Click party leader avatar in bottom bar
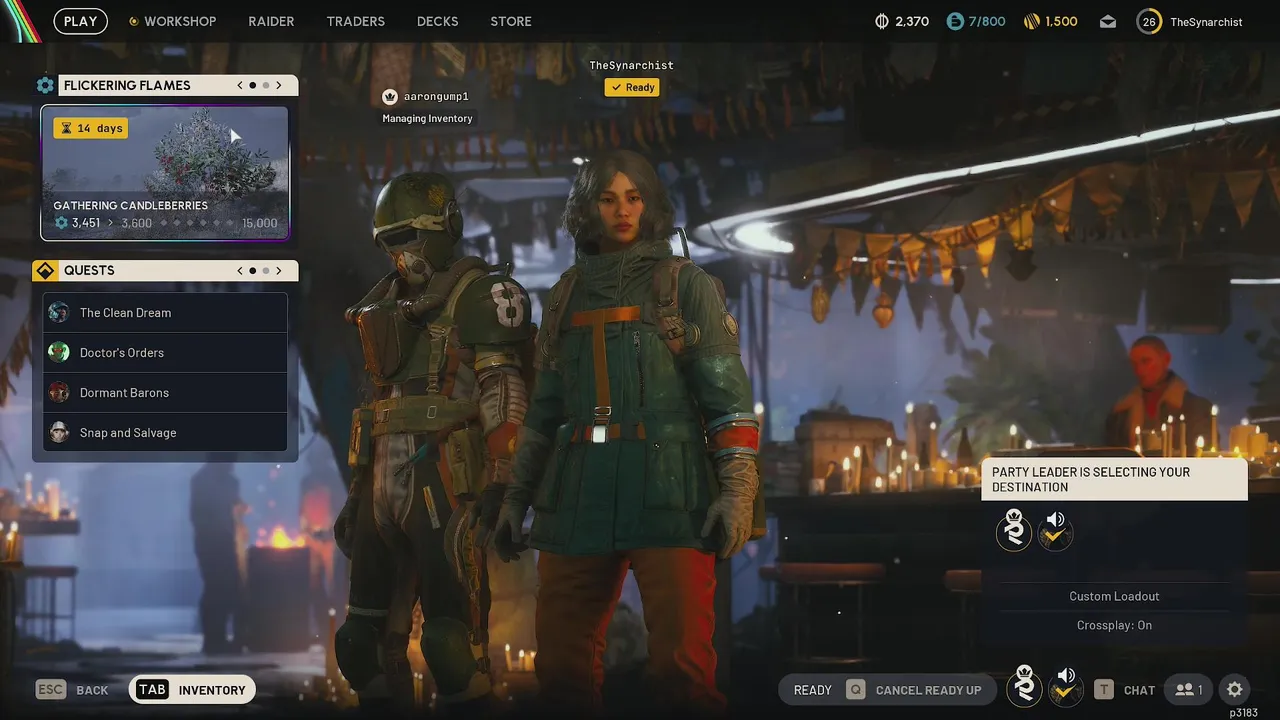This screenshot has height=720, width=1280. coord(1025,688)
